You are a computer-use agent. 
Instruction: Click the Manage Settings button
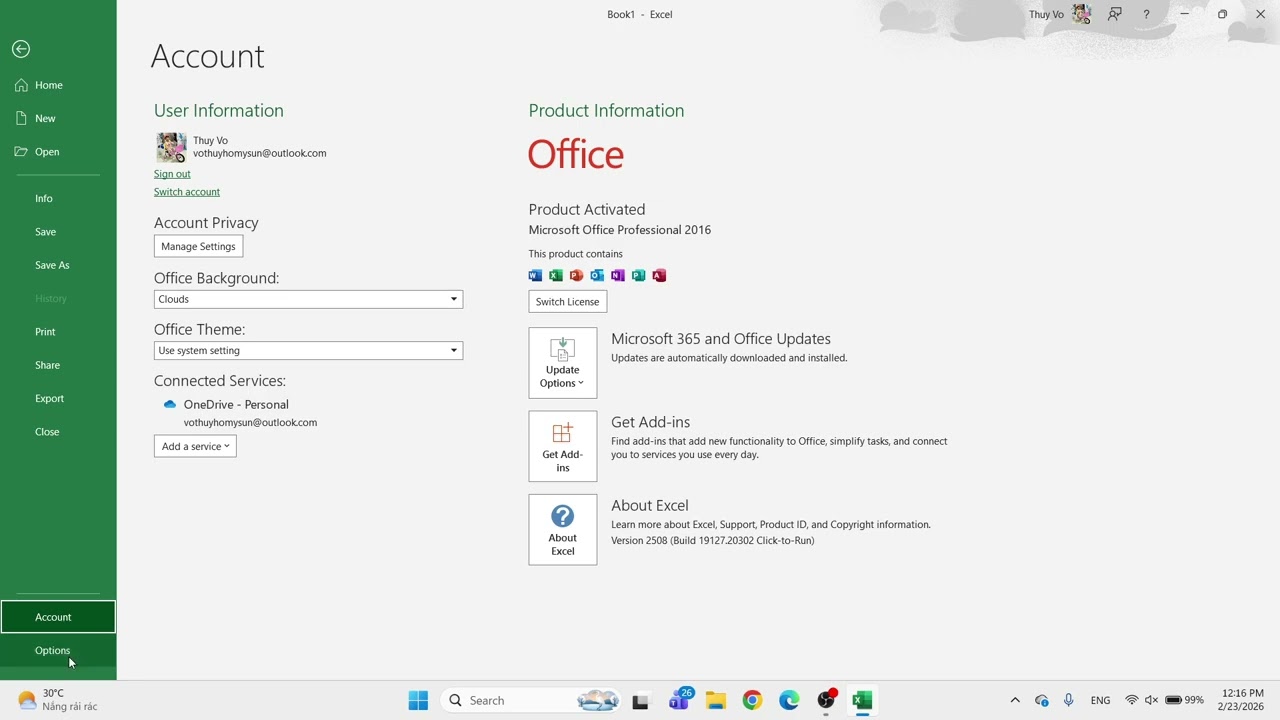(198, 246)
